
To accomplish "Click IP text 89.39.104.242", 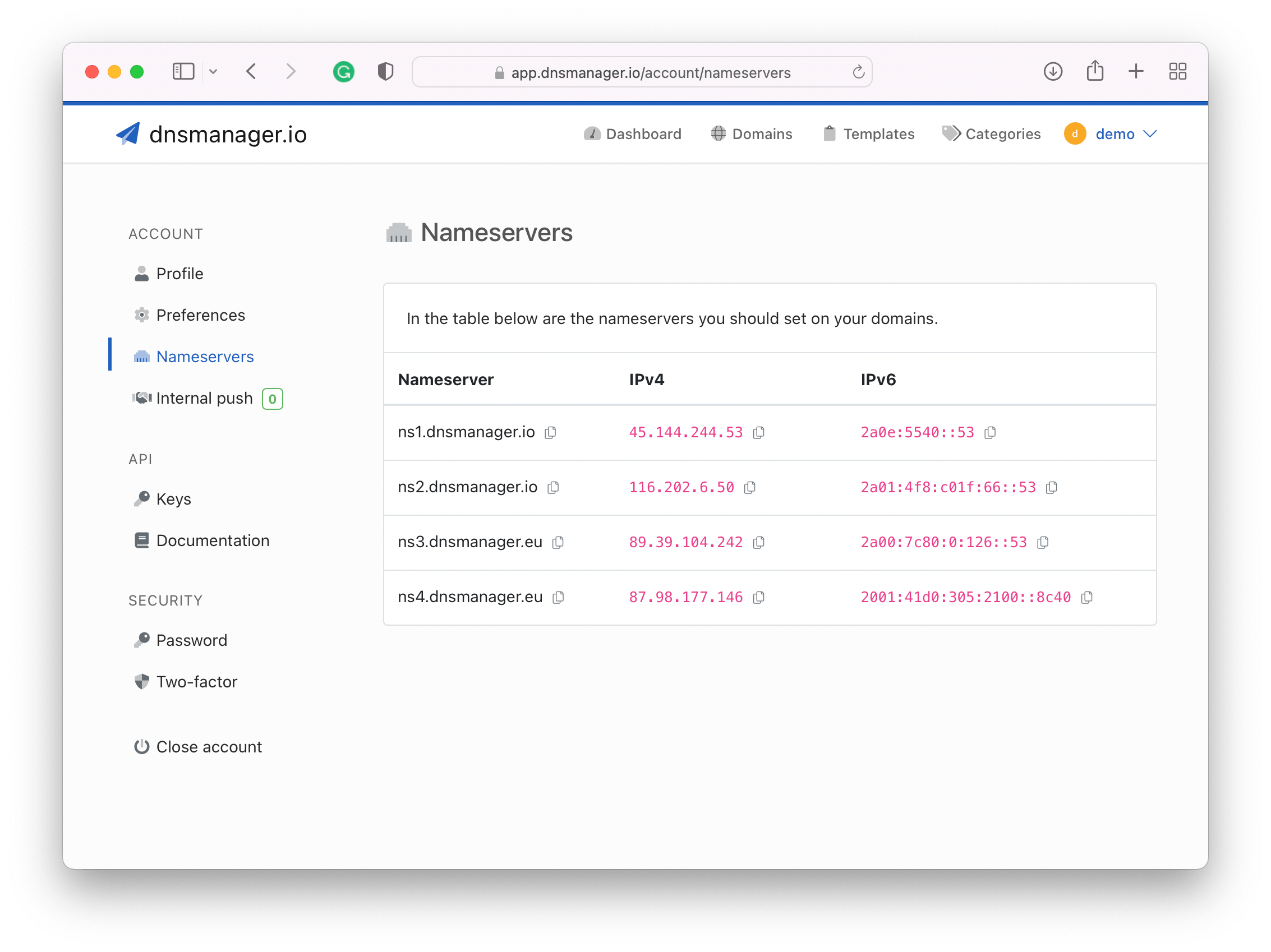I will (685, 543).
